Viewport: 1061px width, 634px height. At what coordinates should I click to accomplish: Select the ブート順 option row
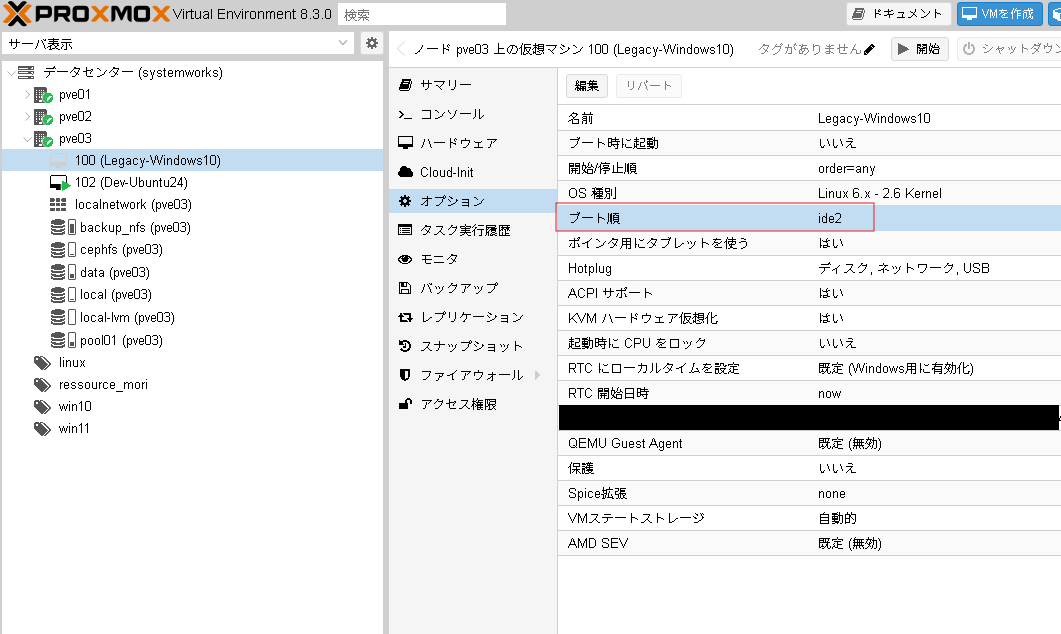pyautogui.click(x=809, y=218)
